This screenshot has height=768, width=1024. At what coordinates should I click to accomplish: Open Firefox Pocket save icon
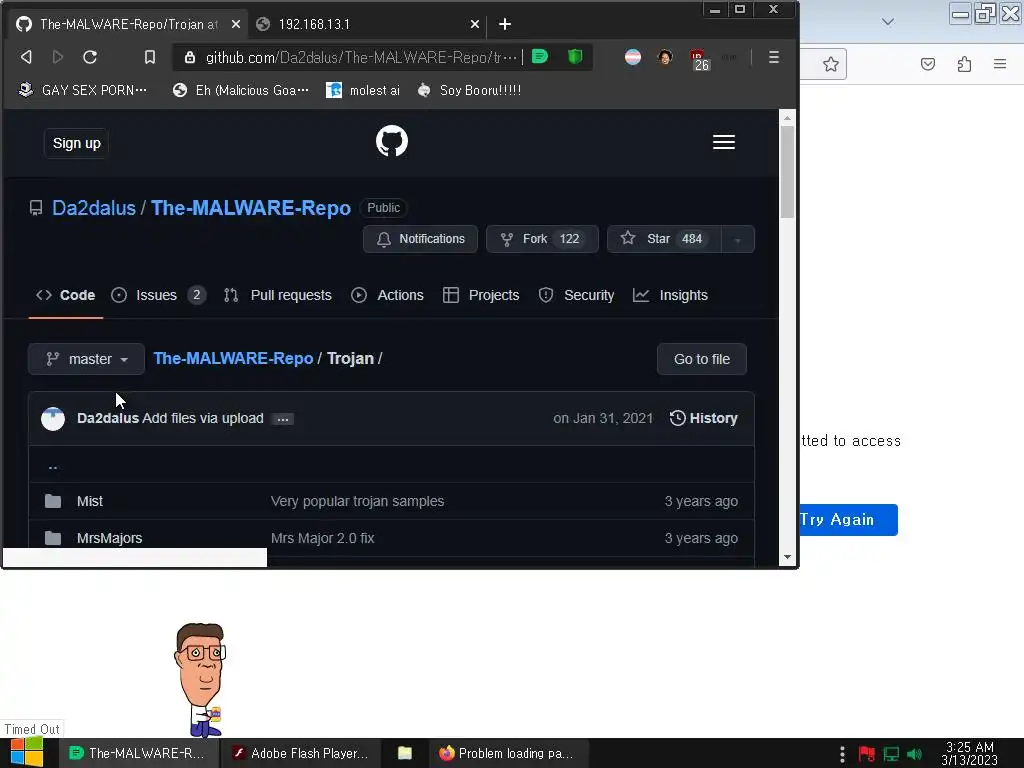[x=927, y=64]
